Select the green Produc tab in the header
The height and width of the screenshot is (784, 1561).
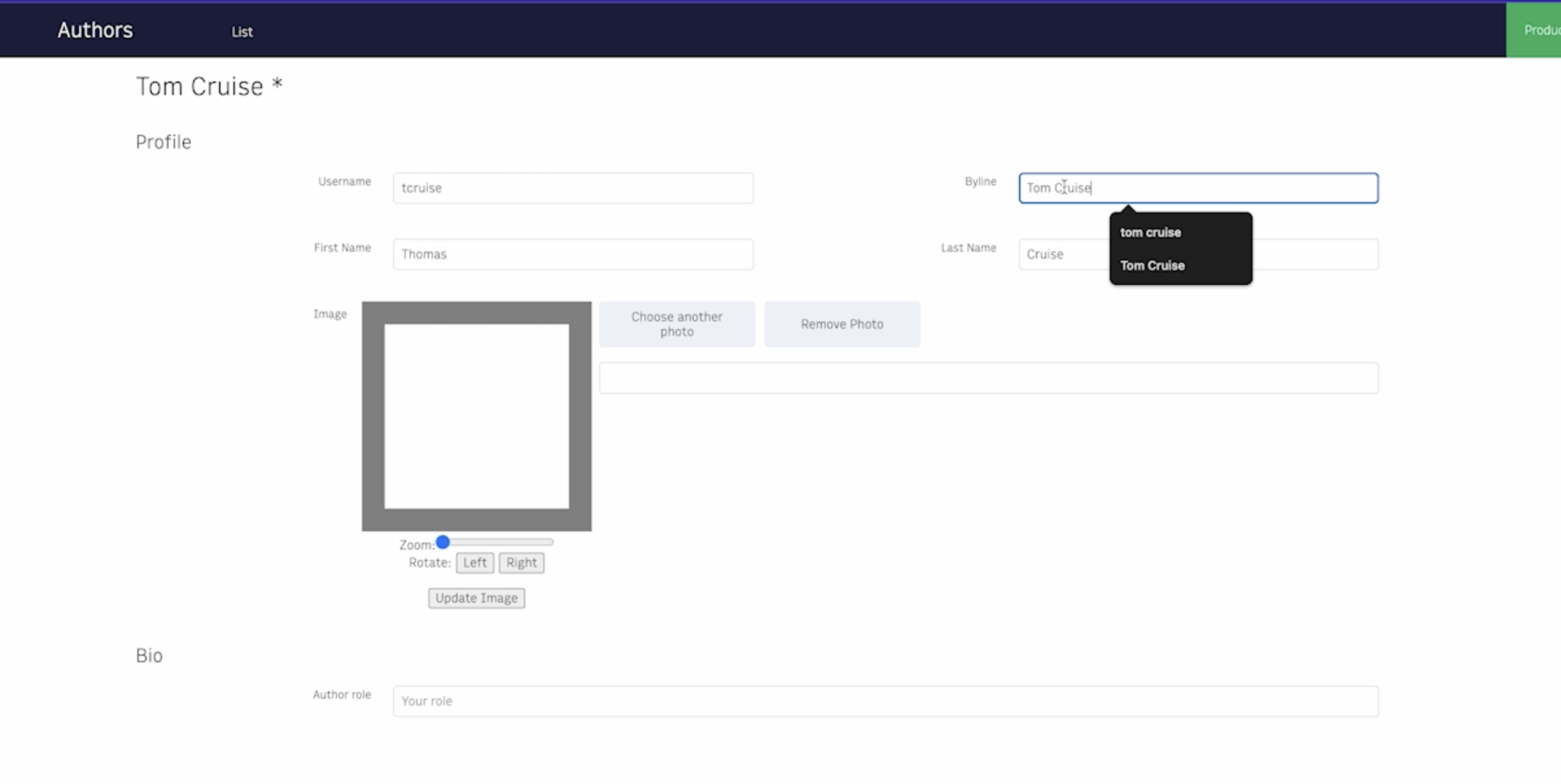pyautogui.click(x=1533, y=30)
